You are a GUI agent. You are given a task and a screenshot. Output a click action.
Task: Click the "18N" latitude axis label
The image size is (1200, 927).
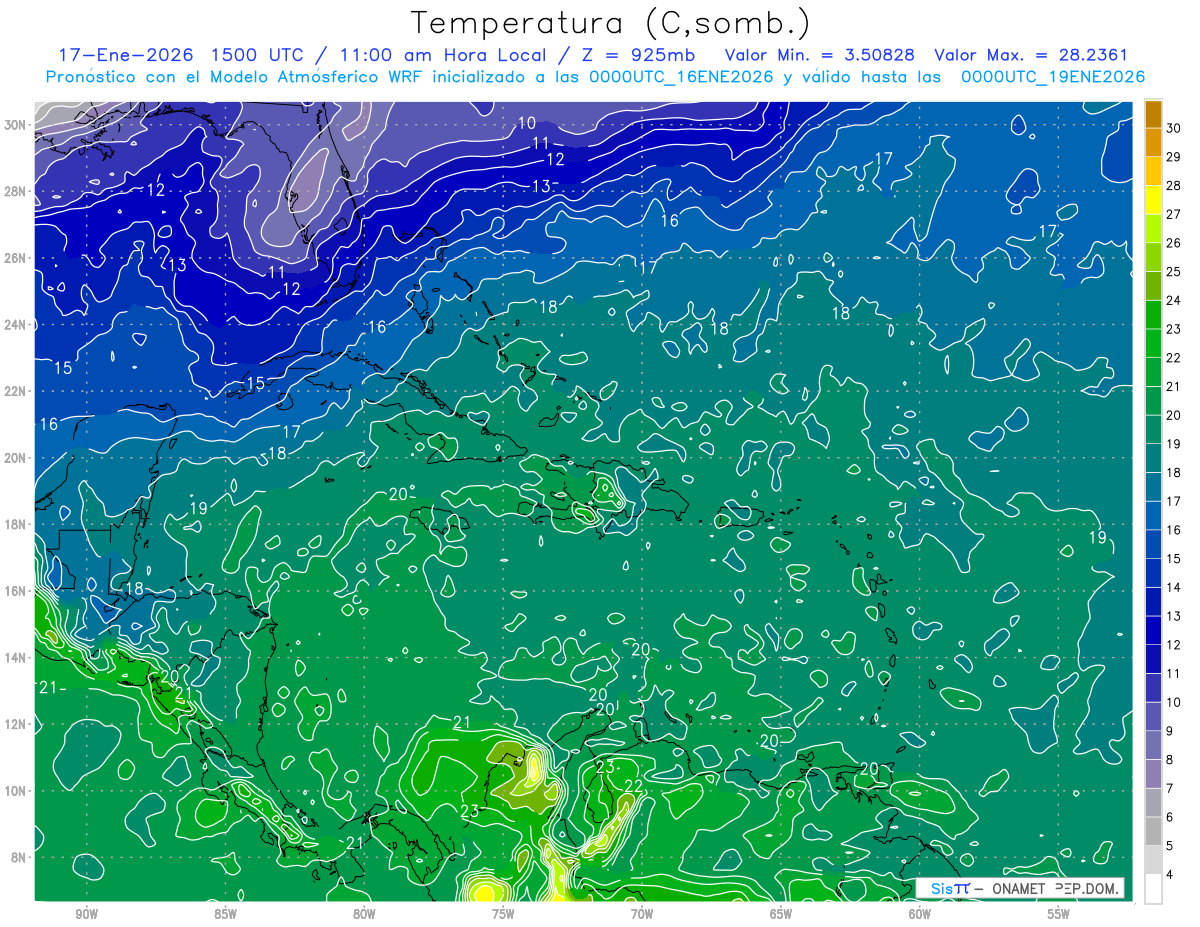pyautogui.click(x=17, y=524)
